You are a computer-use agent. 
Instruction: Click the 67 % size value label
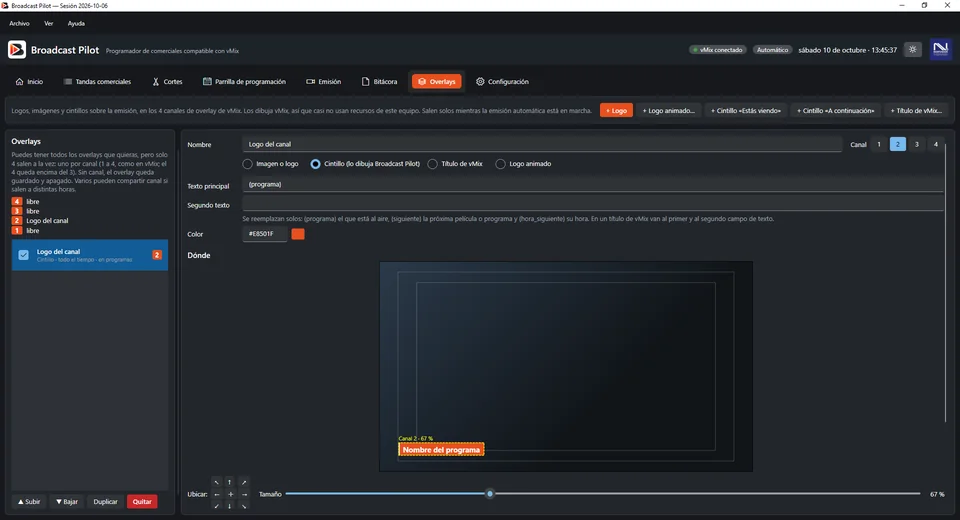937,494
